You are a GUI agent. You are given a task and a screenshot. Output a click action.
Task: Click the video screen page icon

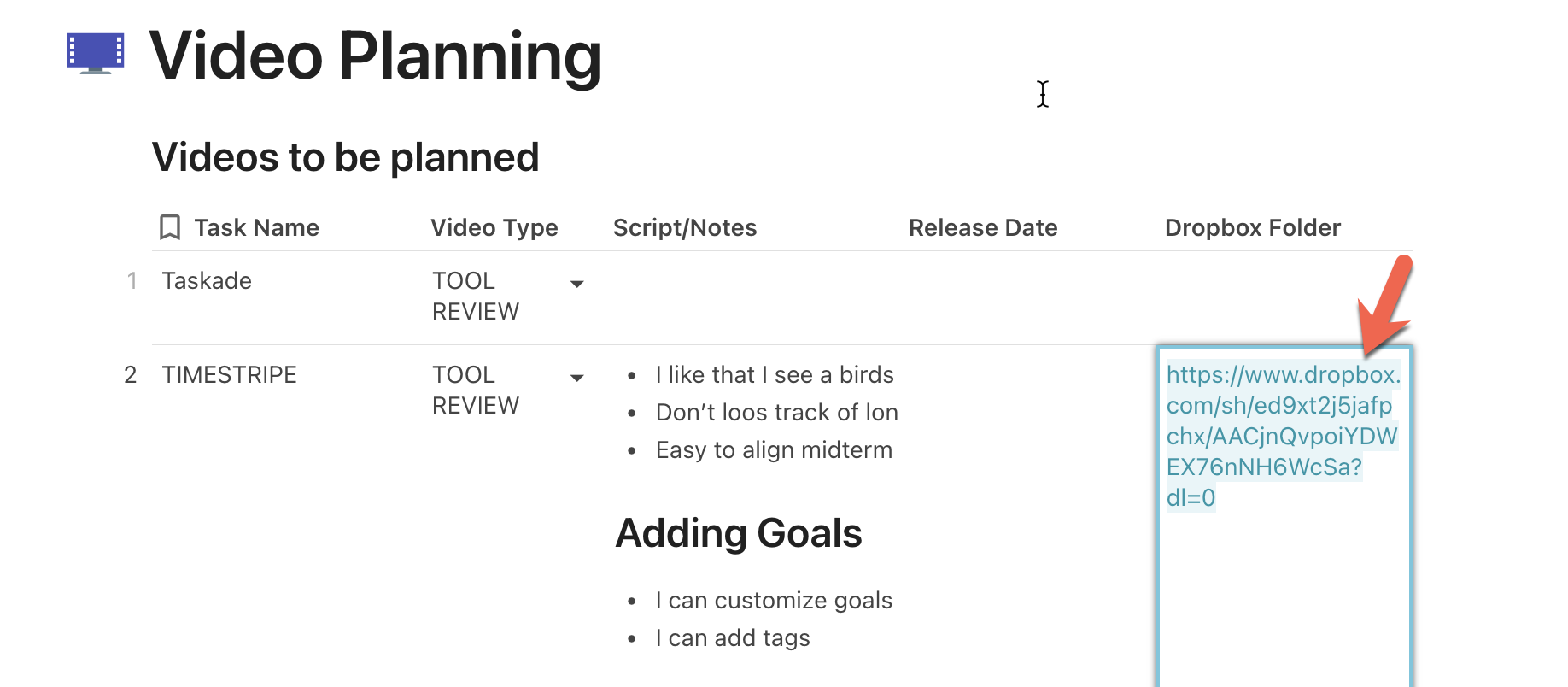[x=96, y=54]
